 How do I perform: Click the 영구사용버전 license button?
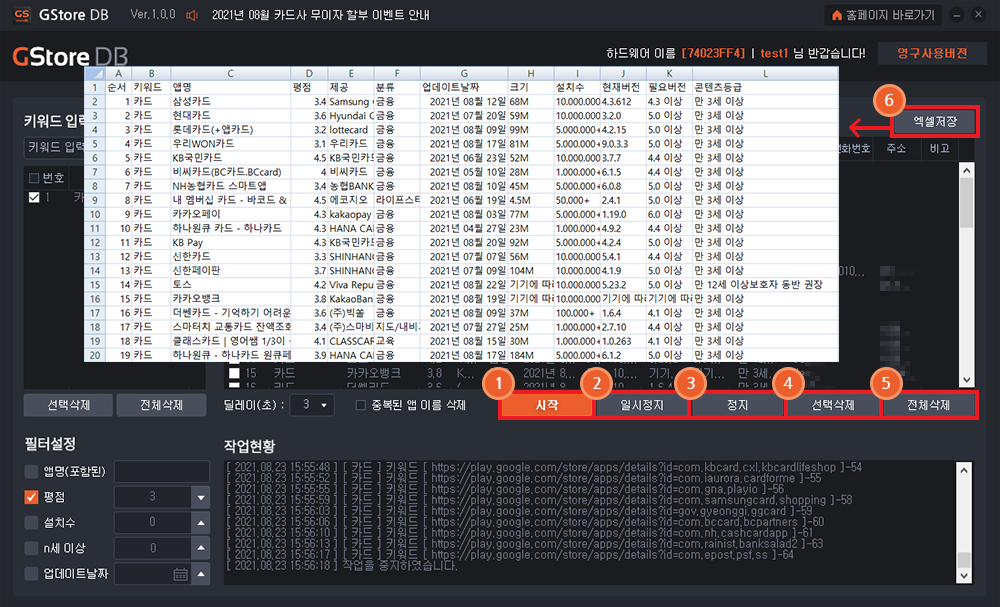tap(932, 53)
